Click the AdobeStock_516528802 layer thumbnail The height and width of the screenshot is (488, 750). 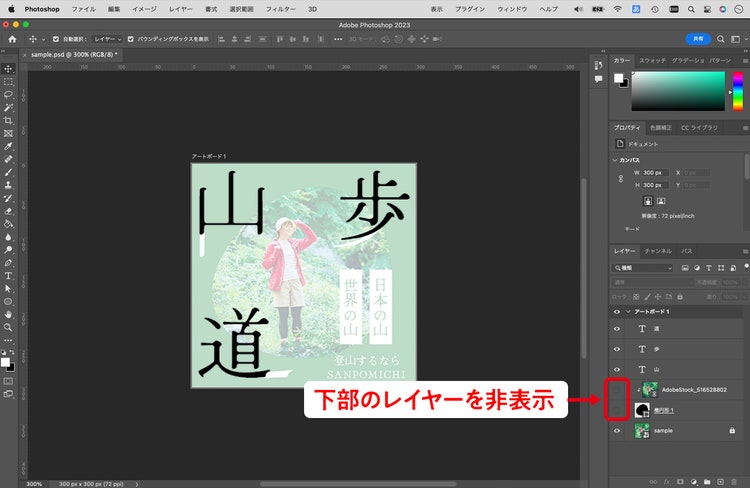point(650,389)
